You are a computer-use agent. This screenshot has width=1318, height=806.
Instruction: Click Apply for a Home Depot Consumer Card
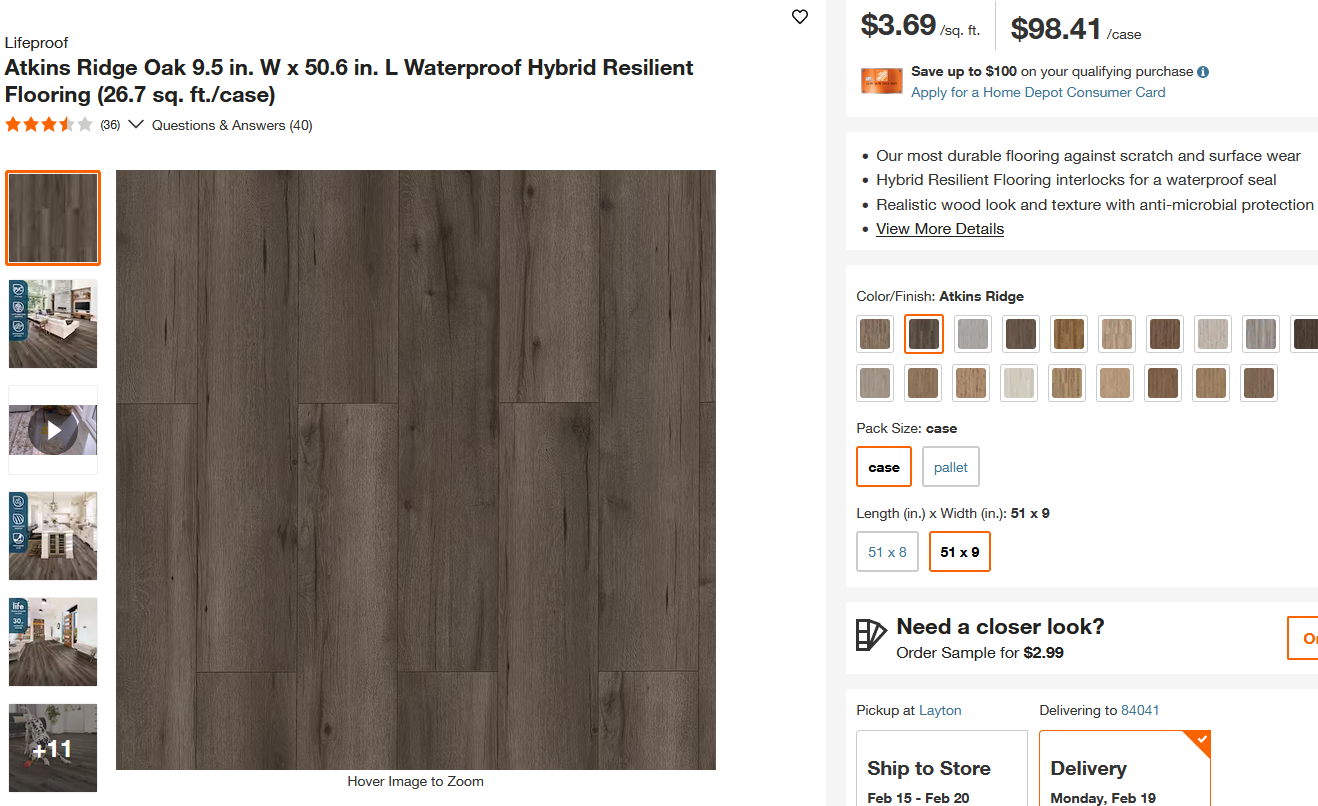[x=1038, y=92]
